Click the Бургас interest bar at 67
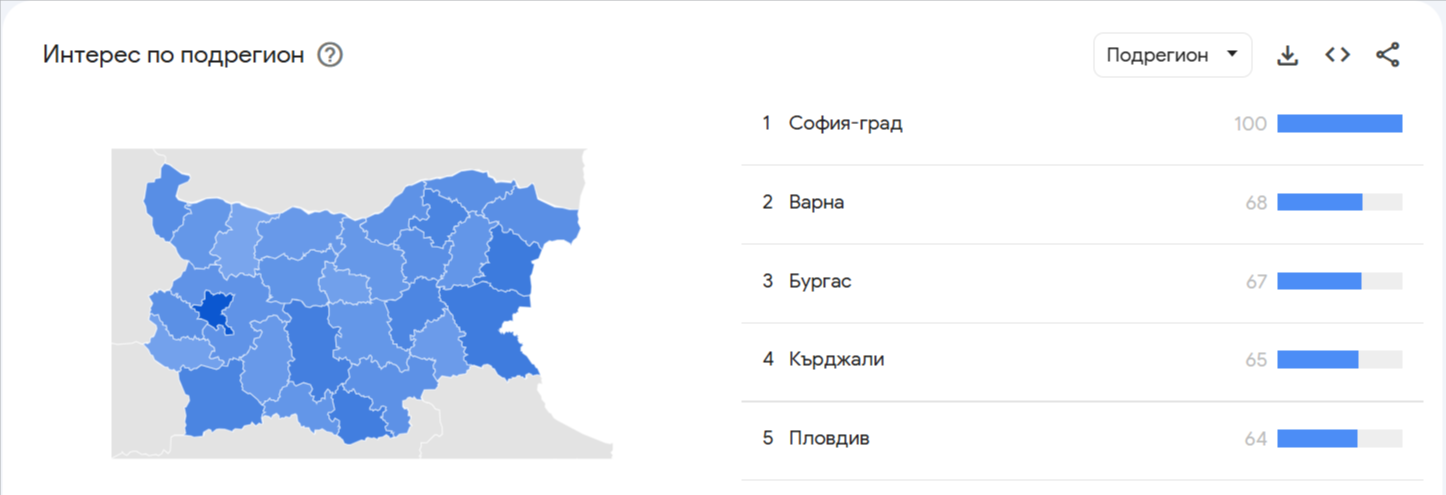The image size is (1446, 495). 1340,281
